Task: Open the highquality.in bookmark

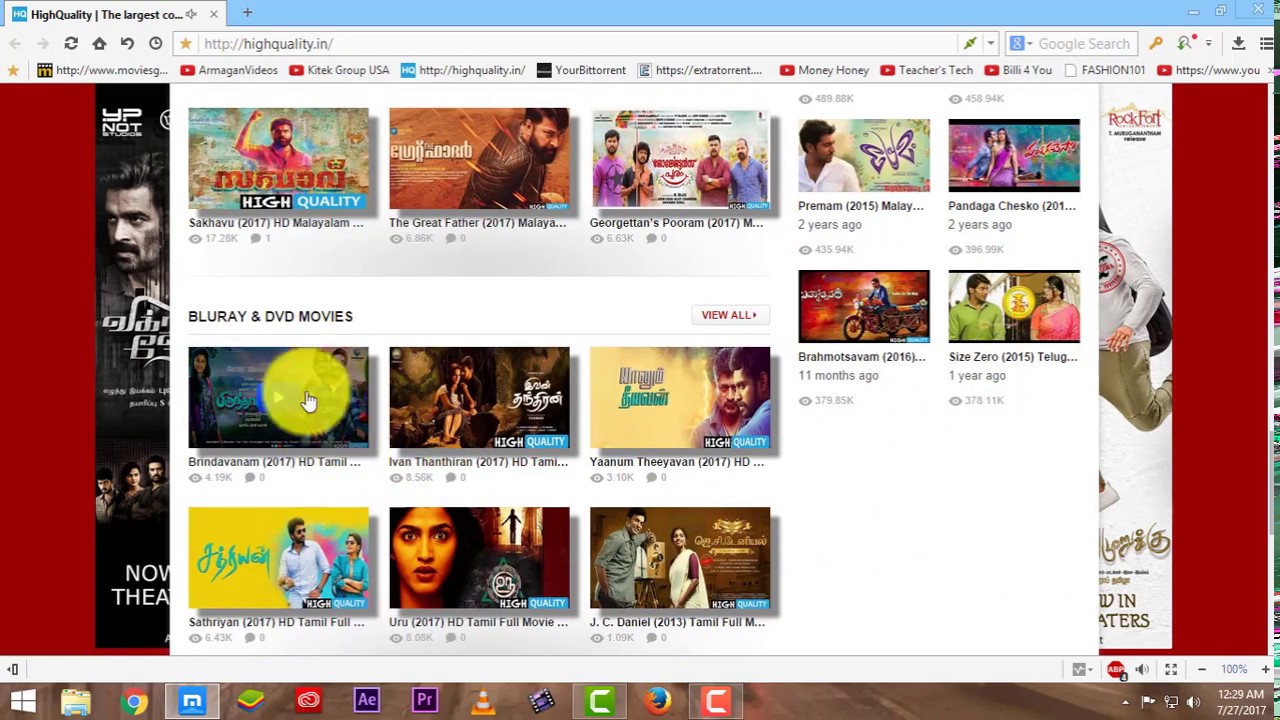Action: point(462,70)
